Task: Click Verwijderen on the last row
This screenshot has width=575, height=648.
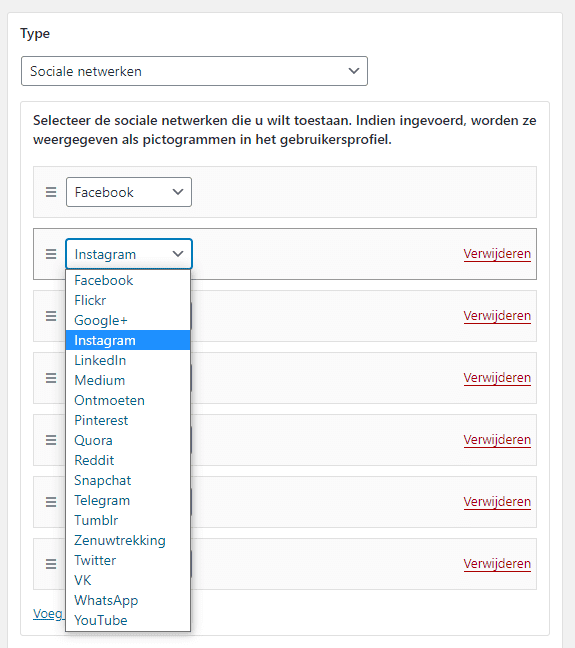Action: point(497,564)
